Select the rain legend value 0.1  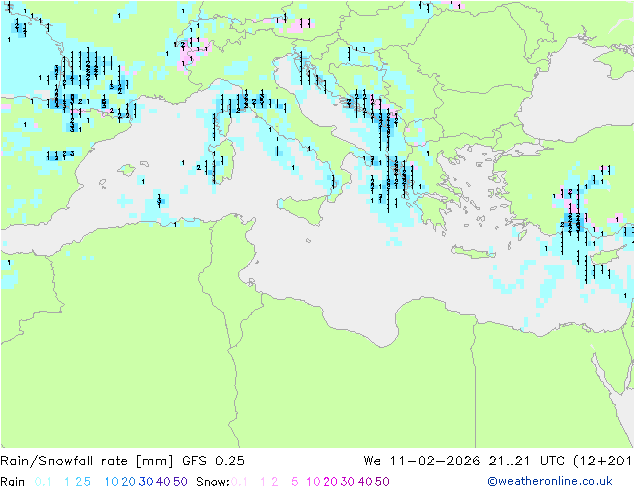(43, 482)
